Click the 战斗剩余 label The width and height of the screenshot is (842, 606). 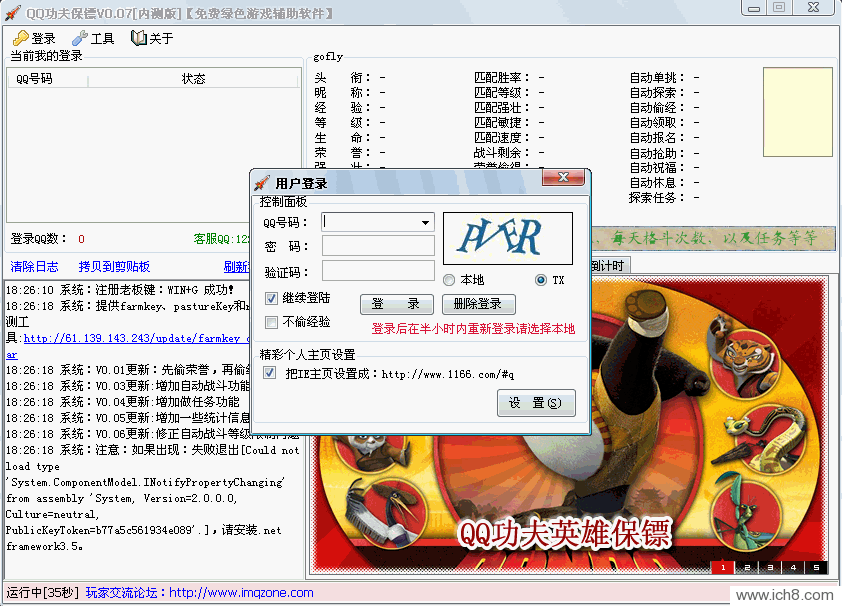[502, 153]
